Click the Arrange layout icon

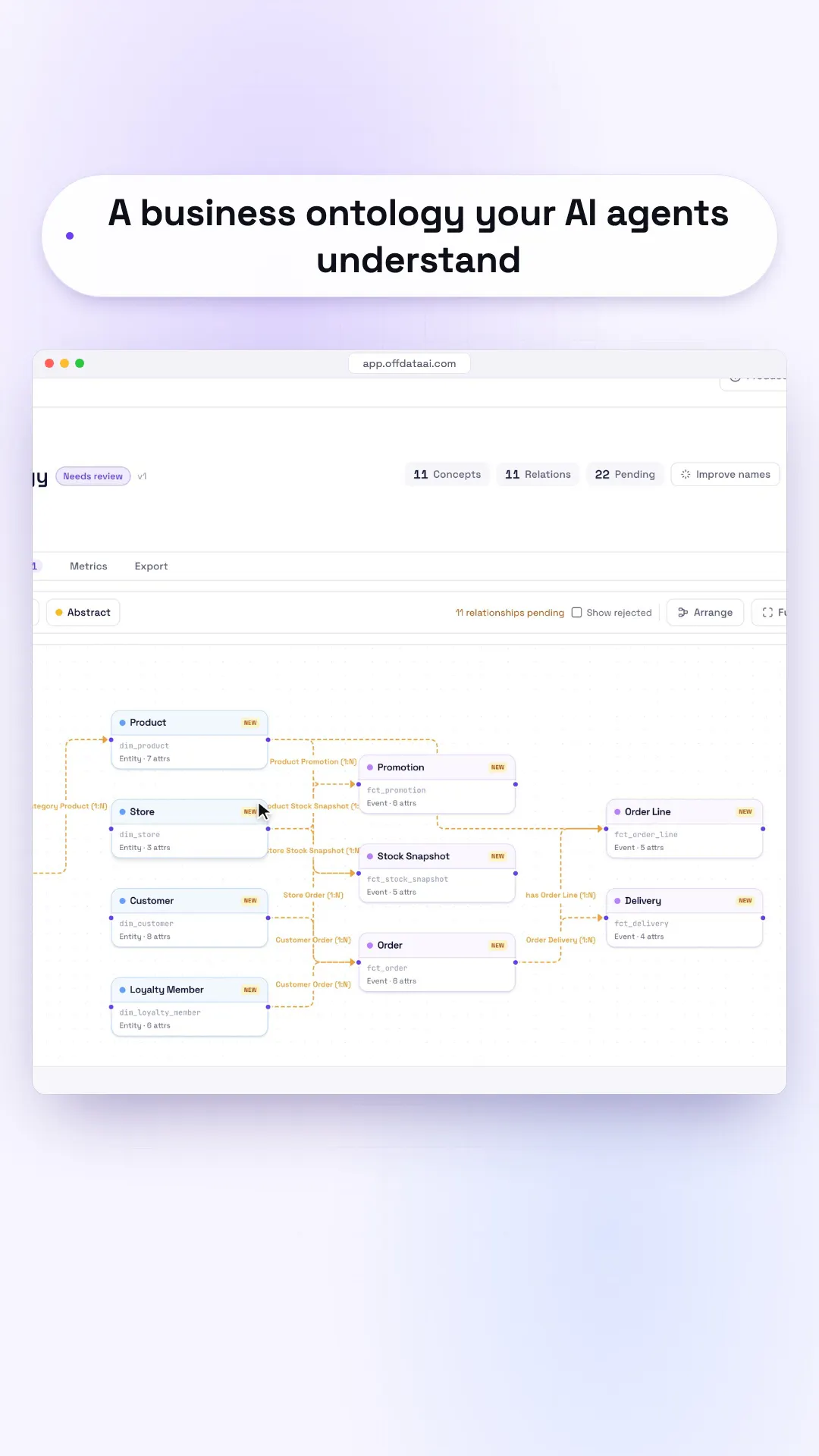(682, 613)
